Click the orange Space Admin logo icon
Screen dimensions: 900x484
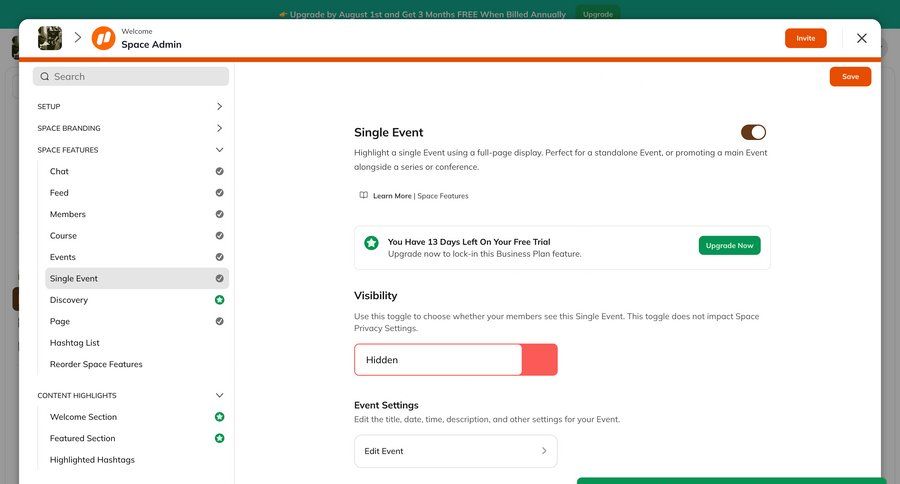[x=104, y=38]
